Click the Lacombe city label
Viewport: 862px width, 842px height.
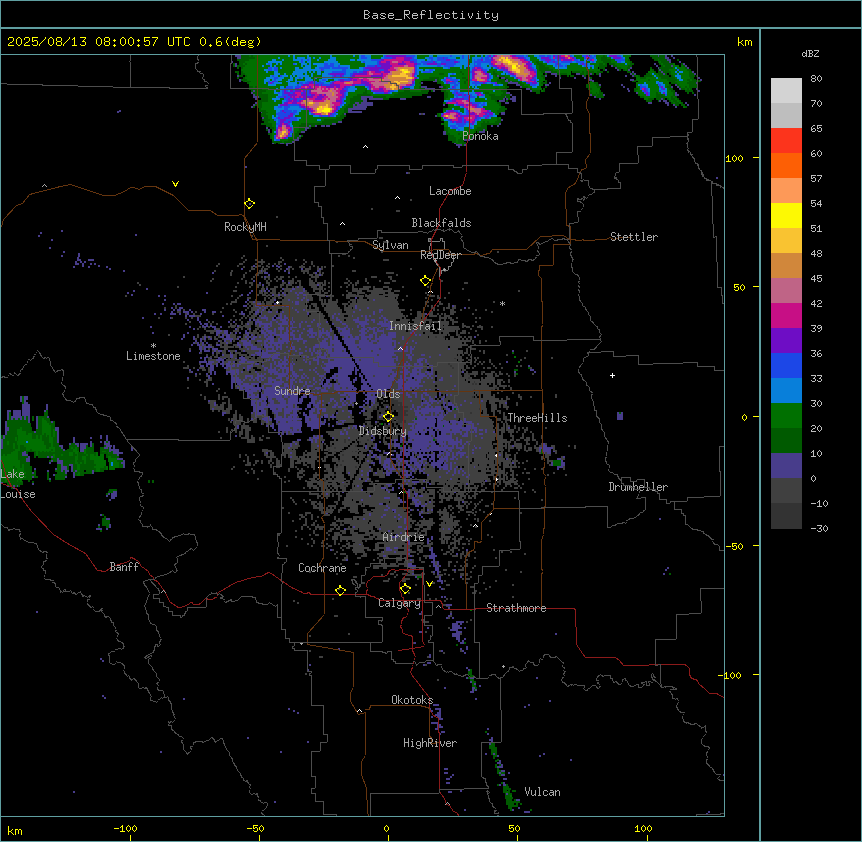pos(450,191)
